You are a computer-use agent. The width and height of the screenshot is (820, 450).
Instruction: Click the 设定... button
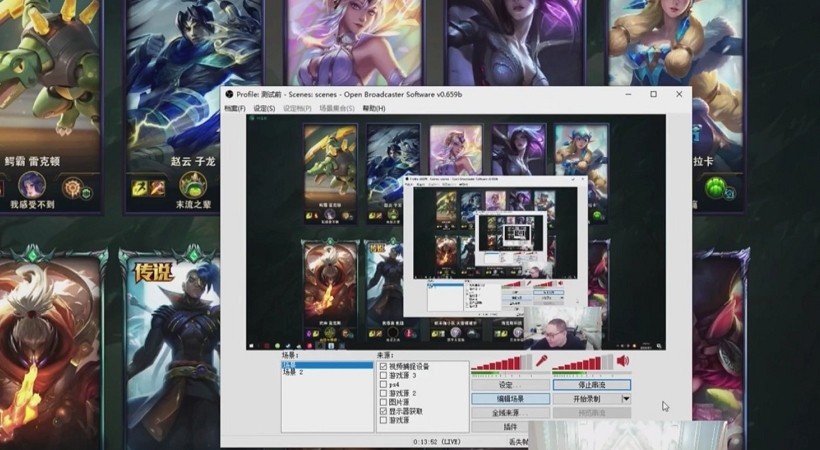click(x=510, y=385)
